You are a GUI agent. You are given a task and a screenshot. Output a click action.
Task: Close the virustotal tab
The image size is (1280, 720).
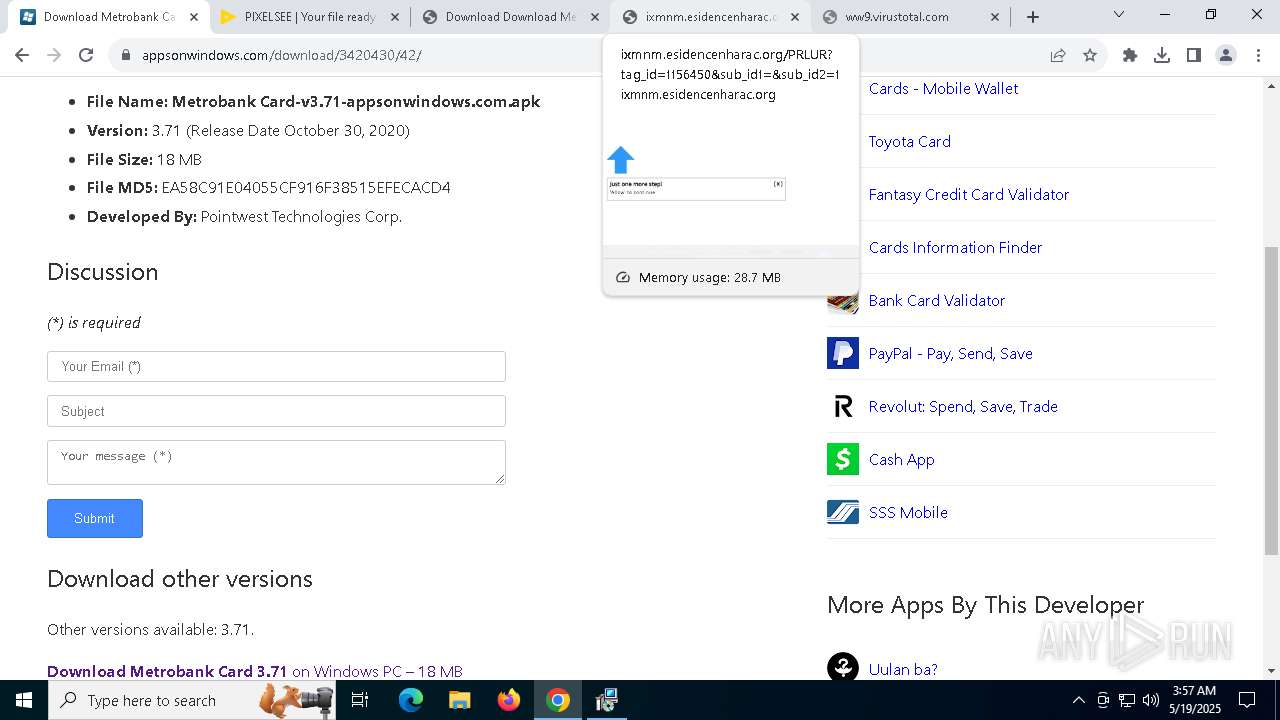pos(995,16)
